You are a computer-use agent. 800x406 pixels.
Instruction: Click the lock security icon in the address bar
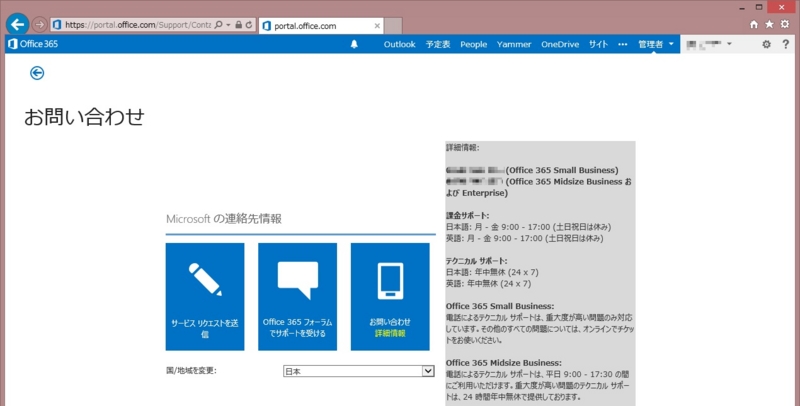pos(238,24)
